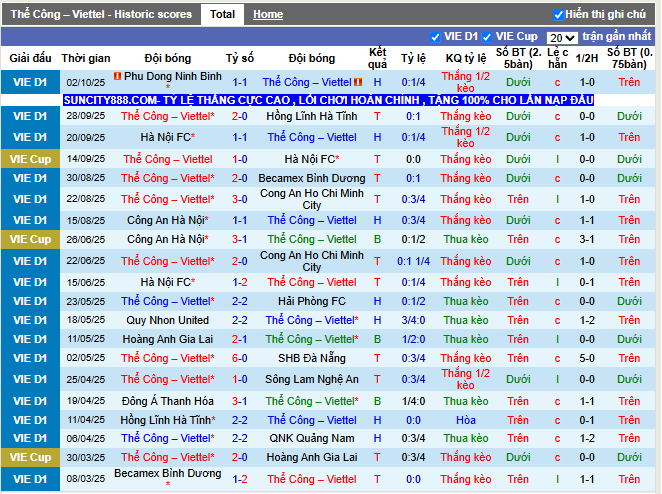Click the 2-1 score on 11/05/25 row
662x494 pixels.
click(239, 339)
